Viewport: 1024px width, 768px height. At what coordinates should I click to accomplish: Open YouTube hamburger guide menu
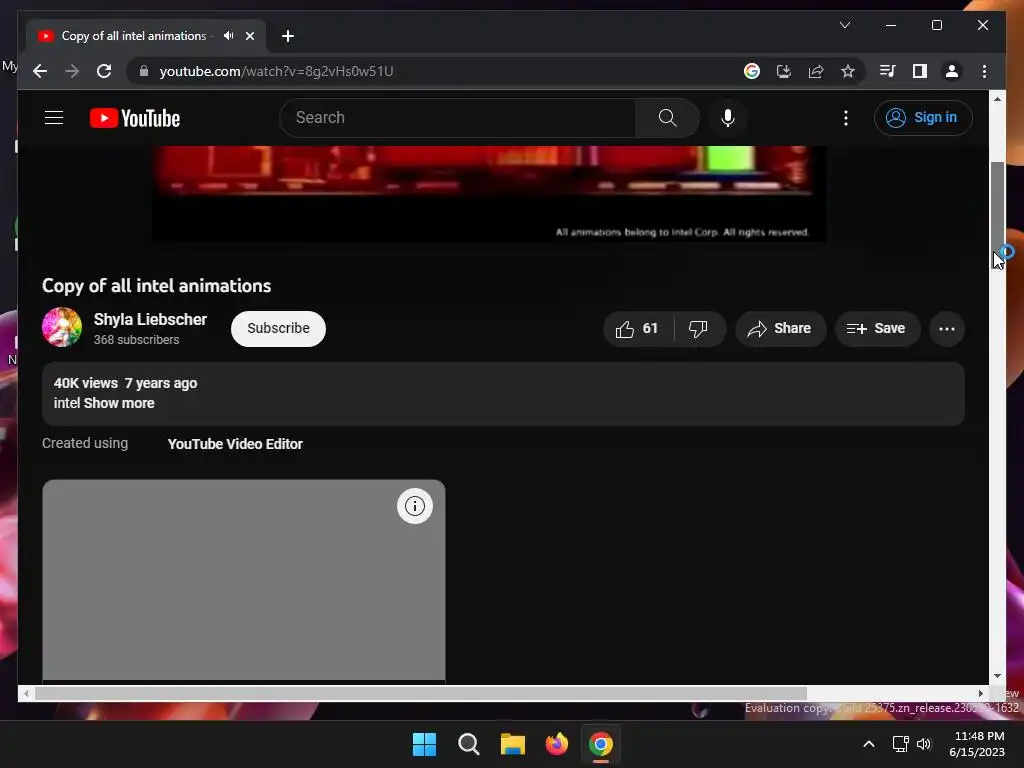(54, 118)
